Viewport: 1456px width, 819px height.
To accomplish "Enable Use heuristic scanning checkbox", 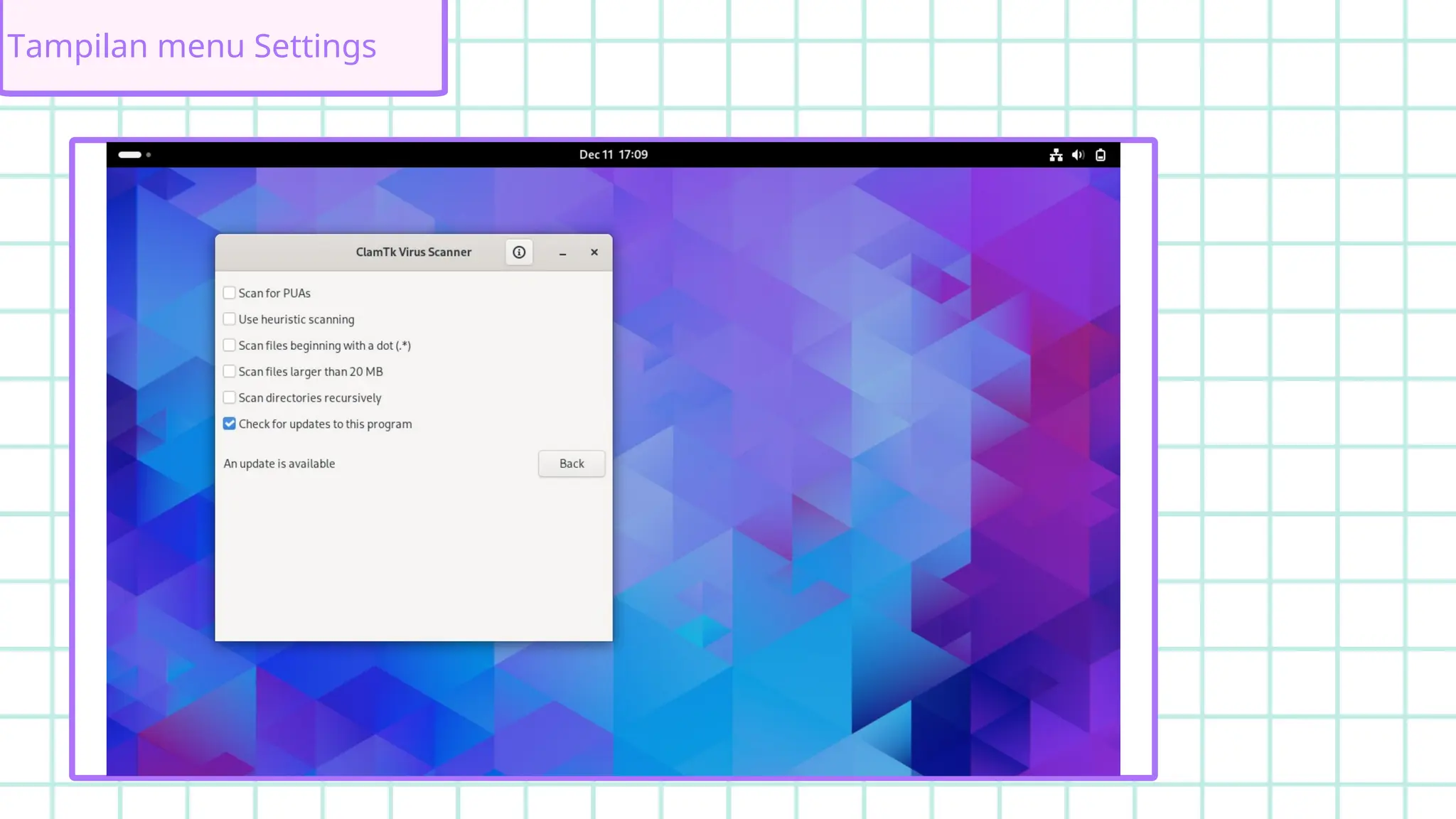I will point(229,319).
